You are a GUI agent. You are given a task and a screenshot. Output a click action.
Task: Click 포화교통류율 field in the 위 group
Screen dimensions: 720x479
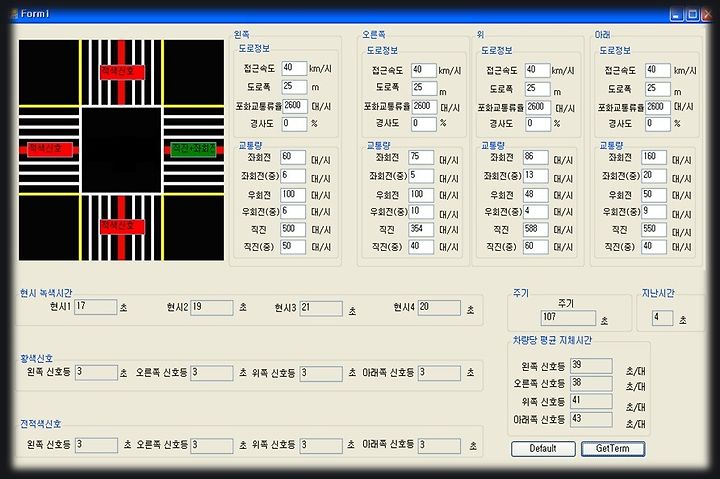click(x=538, y=107)
